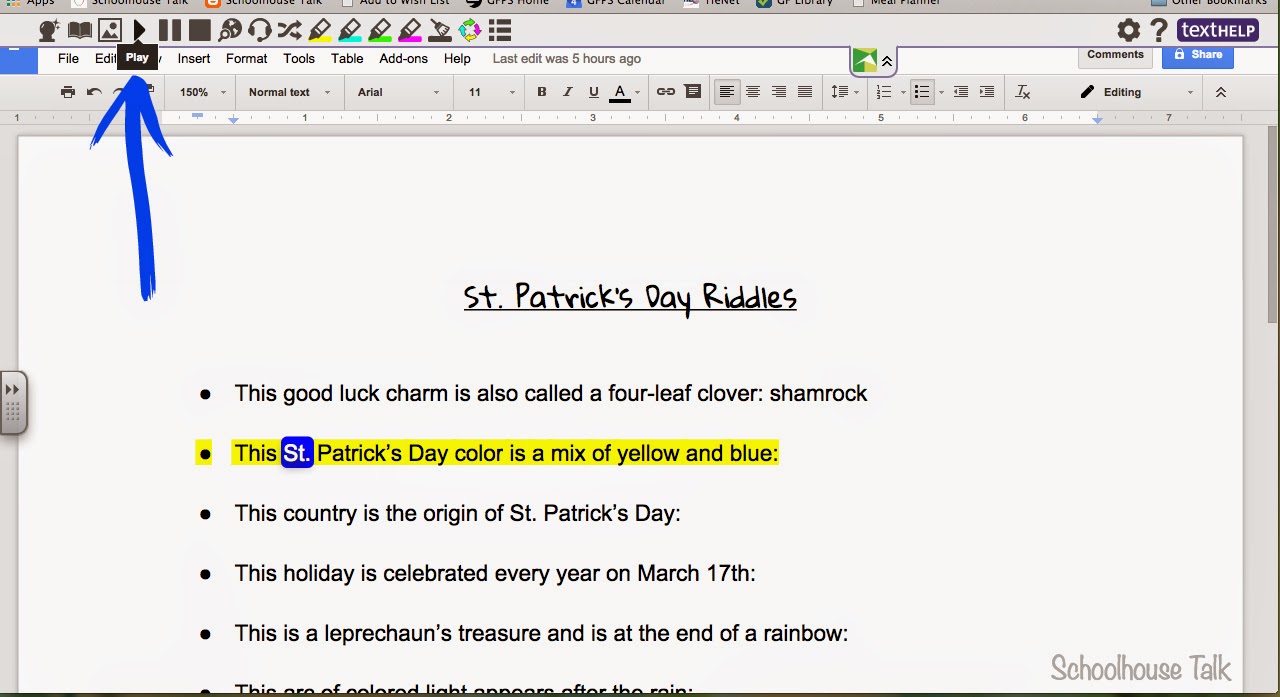Toggle underline formatting
This screenshot has width=1280, height=697.
point(594,92)
